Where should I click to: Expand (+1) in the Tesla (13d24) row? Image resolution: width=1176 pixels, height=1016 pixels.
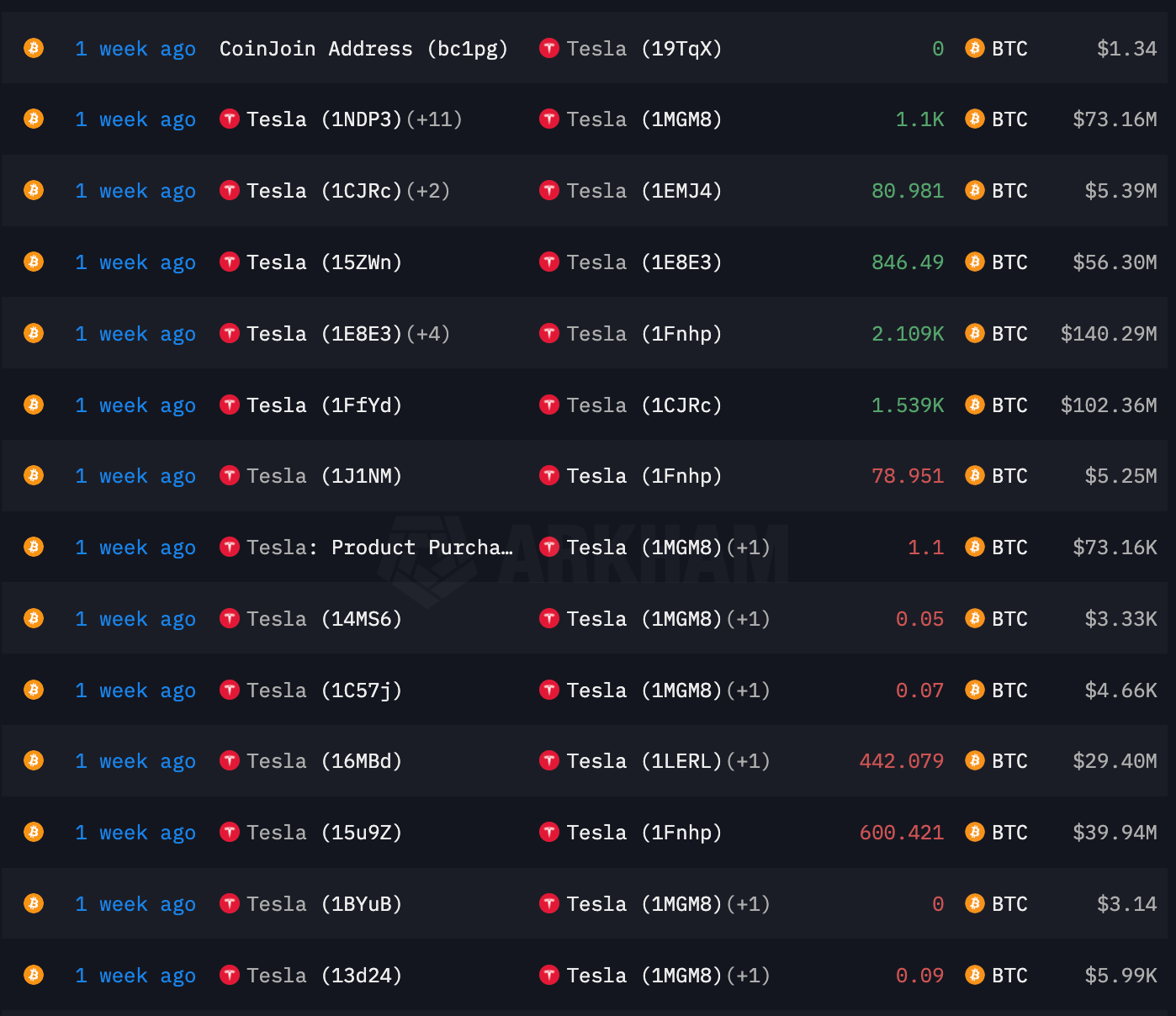[749, 976]
